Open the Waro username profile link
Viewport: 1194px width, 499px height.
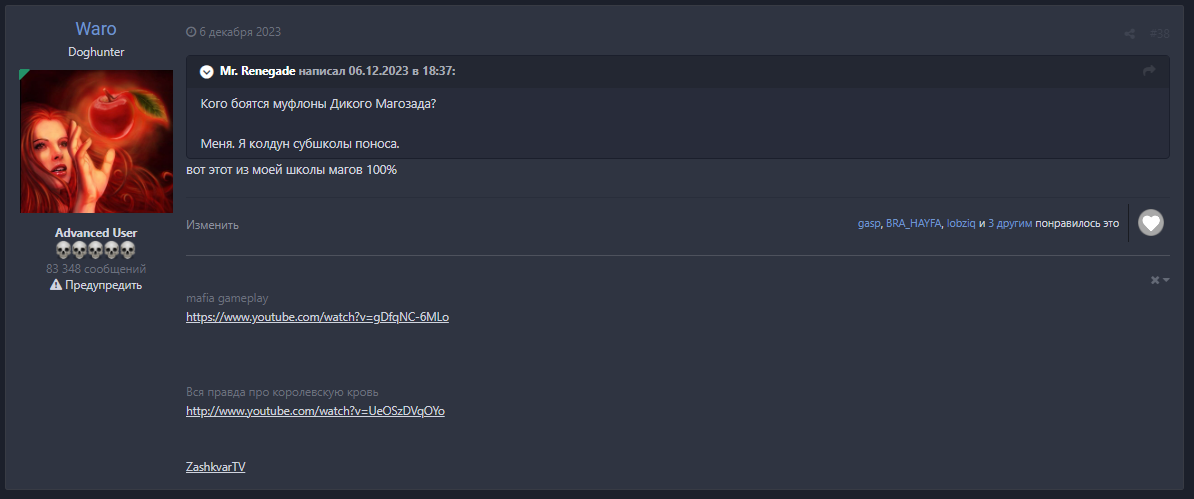[96, 29]
